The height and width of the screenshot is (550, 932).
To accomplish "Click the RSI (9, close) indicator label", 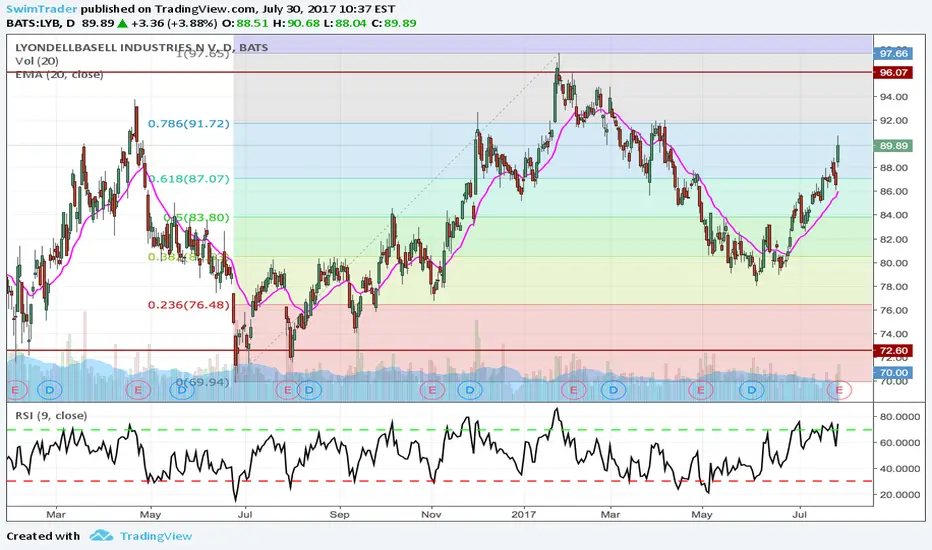I will [x=51, y=416].
